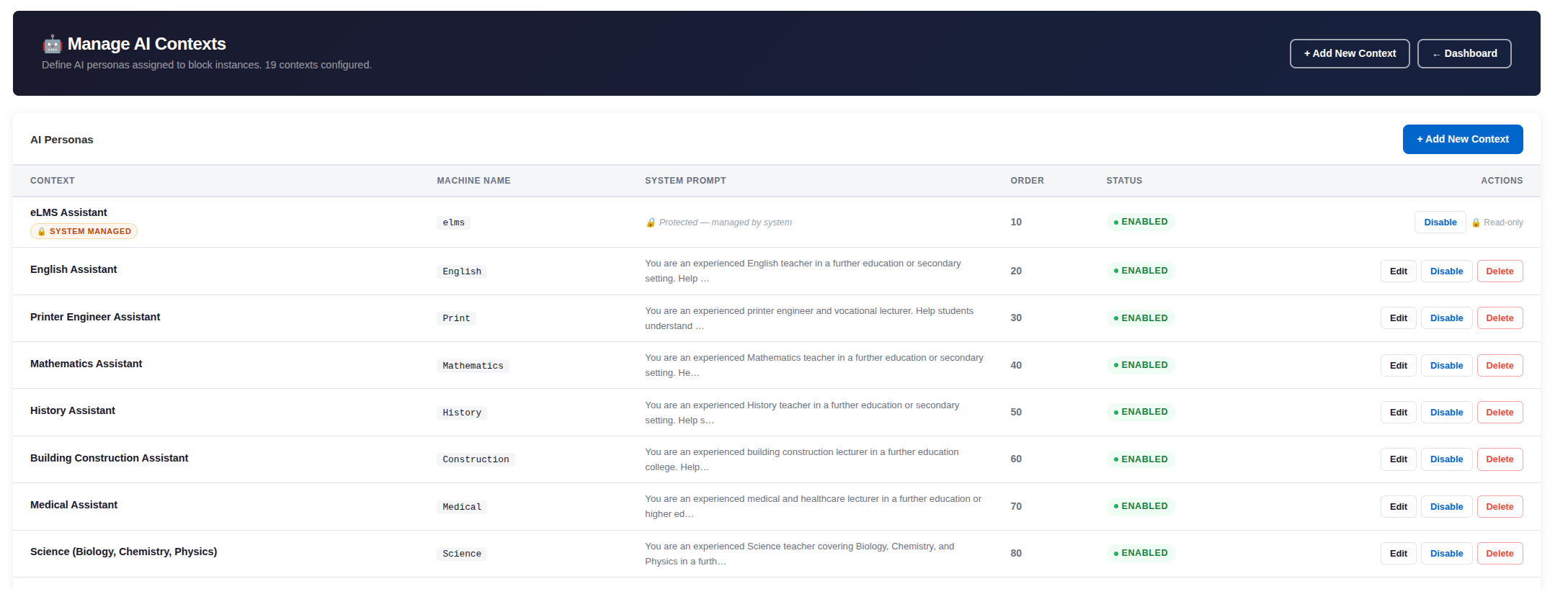The width and height of the screenshot is (1568, 589).
Task: Click the SYSTEM MANAGED badge
Action: tap(84, 231)
